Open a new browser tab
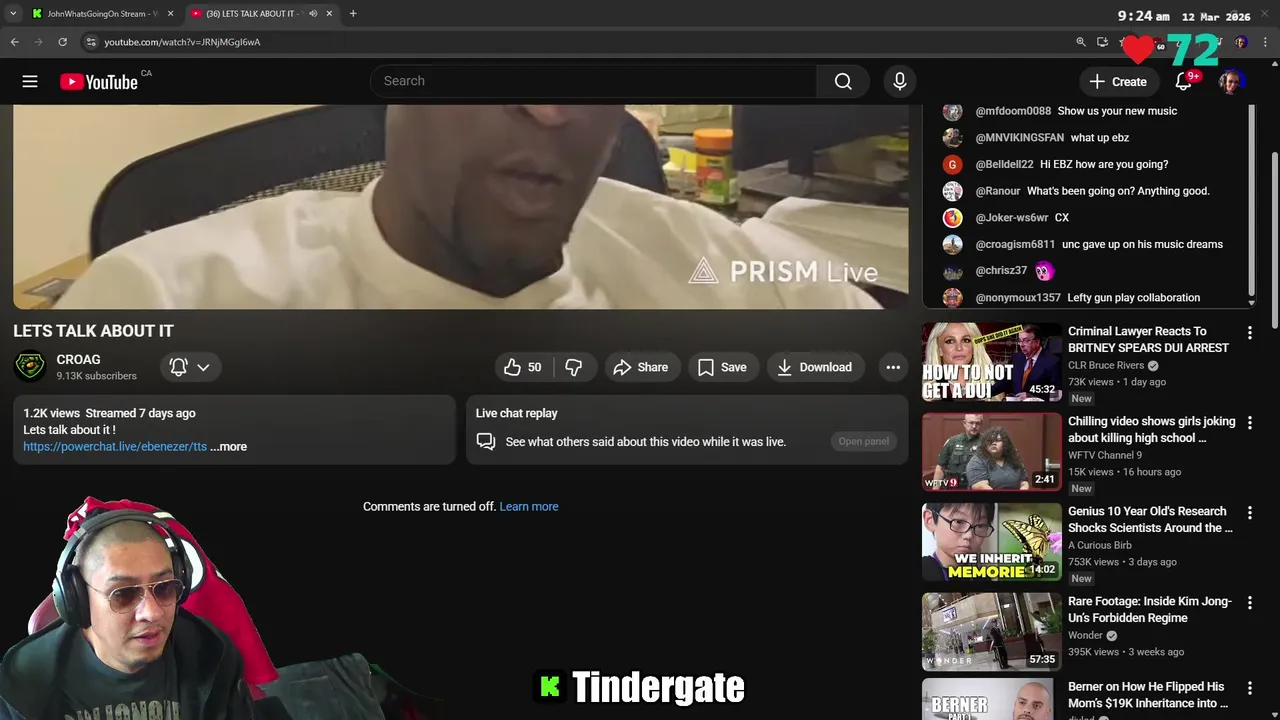Viewport: 1280px width, 720px height. (x=353, y=14)
